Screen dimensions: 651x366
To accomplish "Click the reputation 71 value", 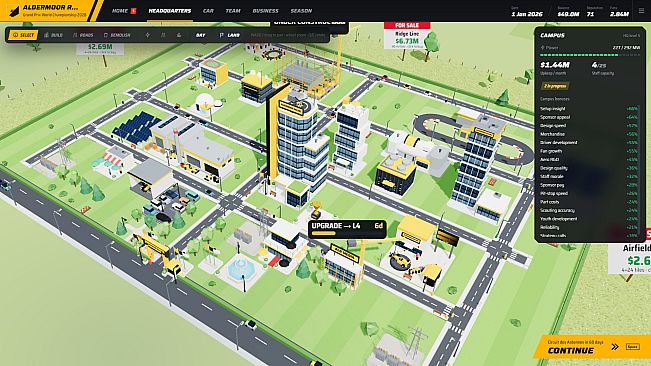I will coord(590,14).
